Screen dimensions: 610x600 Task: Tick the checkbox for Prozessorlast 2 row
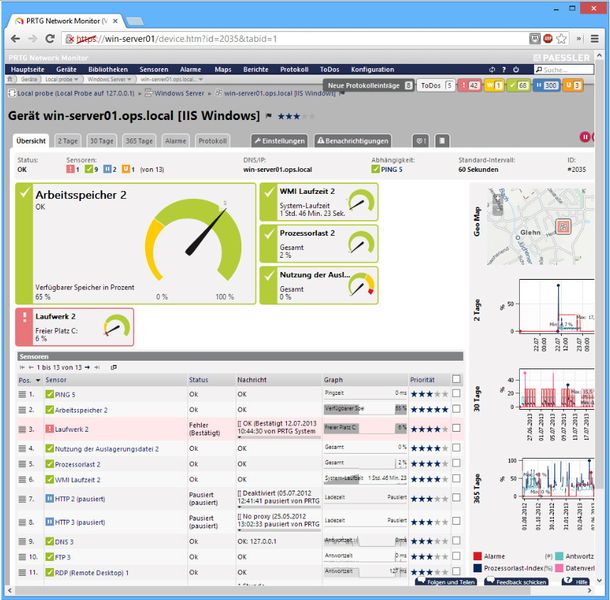pyautogui.click(x=456, y=463)
